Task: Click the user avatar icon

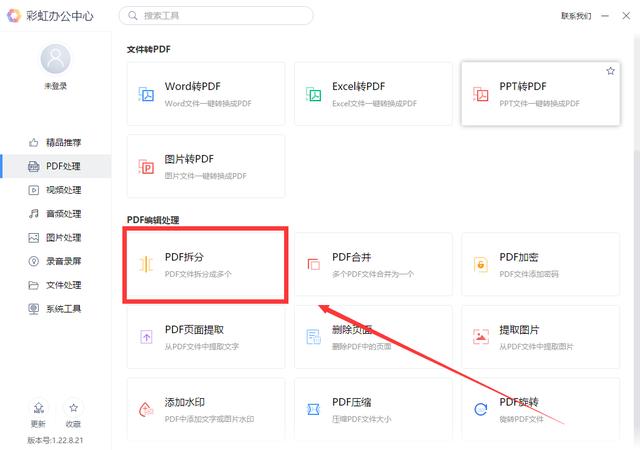Action: (x=56, y=59)
